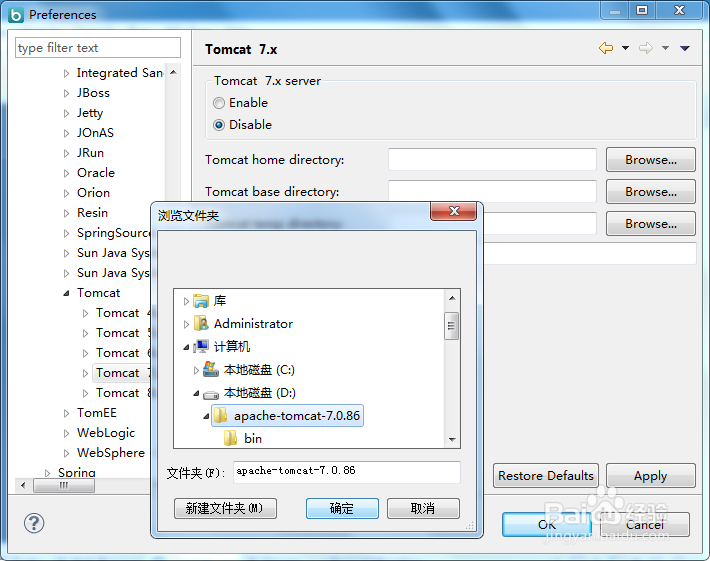Expand the 库 node in folder dialog
This screenshot has height=561, width=710.
(x=186, y=301)
